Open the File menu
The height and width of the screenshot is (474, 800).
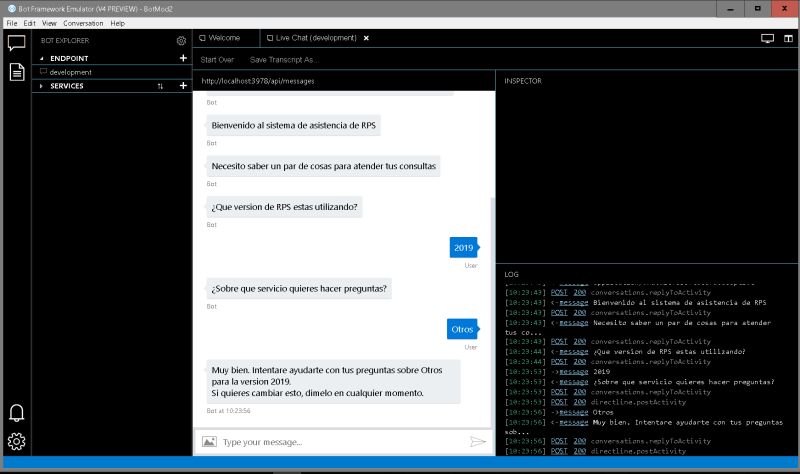pos(12,23)
